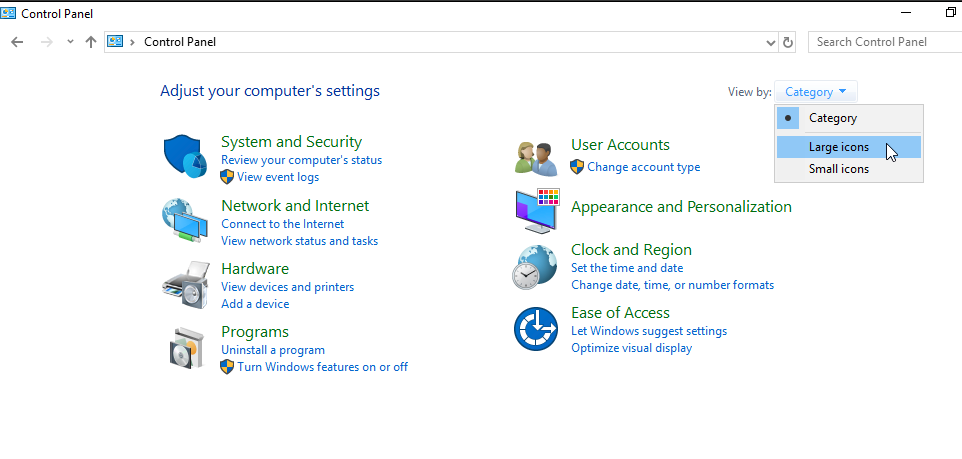Open the Ease of Access icon
This screenshot has height=459, width=962.
pos(536,330)
